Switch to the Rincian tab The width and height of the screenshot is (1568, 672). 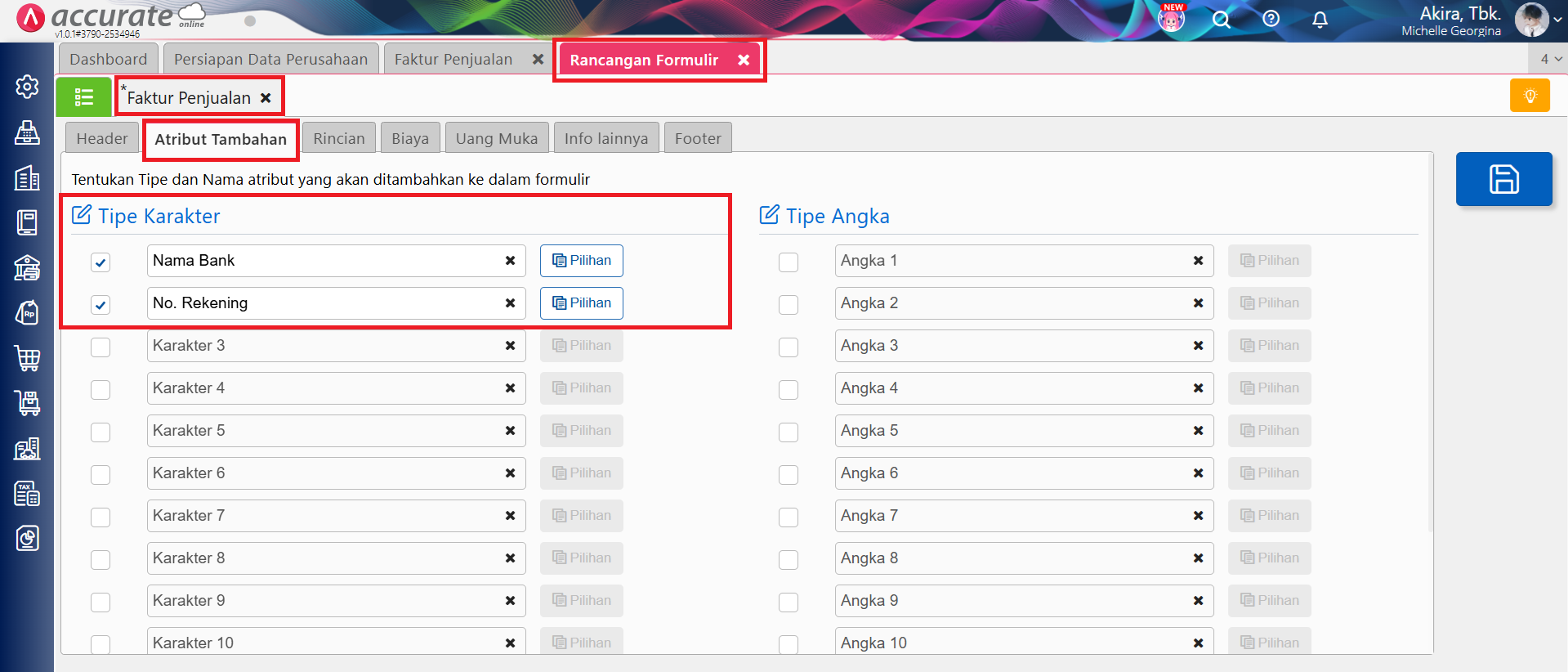coord(338,139)
